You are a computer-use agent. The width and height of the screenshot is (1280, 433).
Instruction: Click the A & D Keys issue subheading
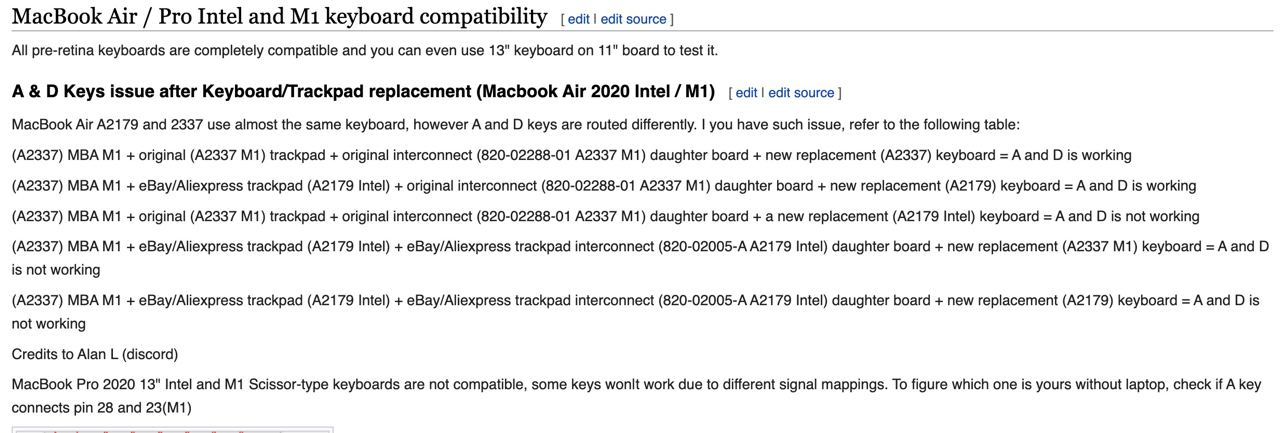click(363, 91)
